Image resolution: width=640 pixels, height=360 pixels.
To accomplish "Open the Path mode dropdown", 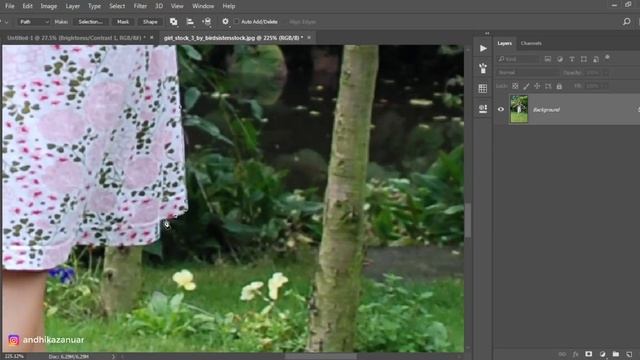I will coord(33,22).
